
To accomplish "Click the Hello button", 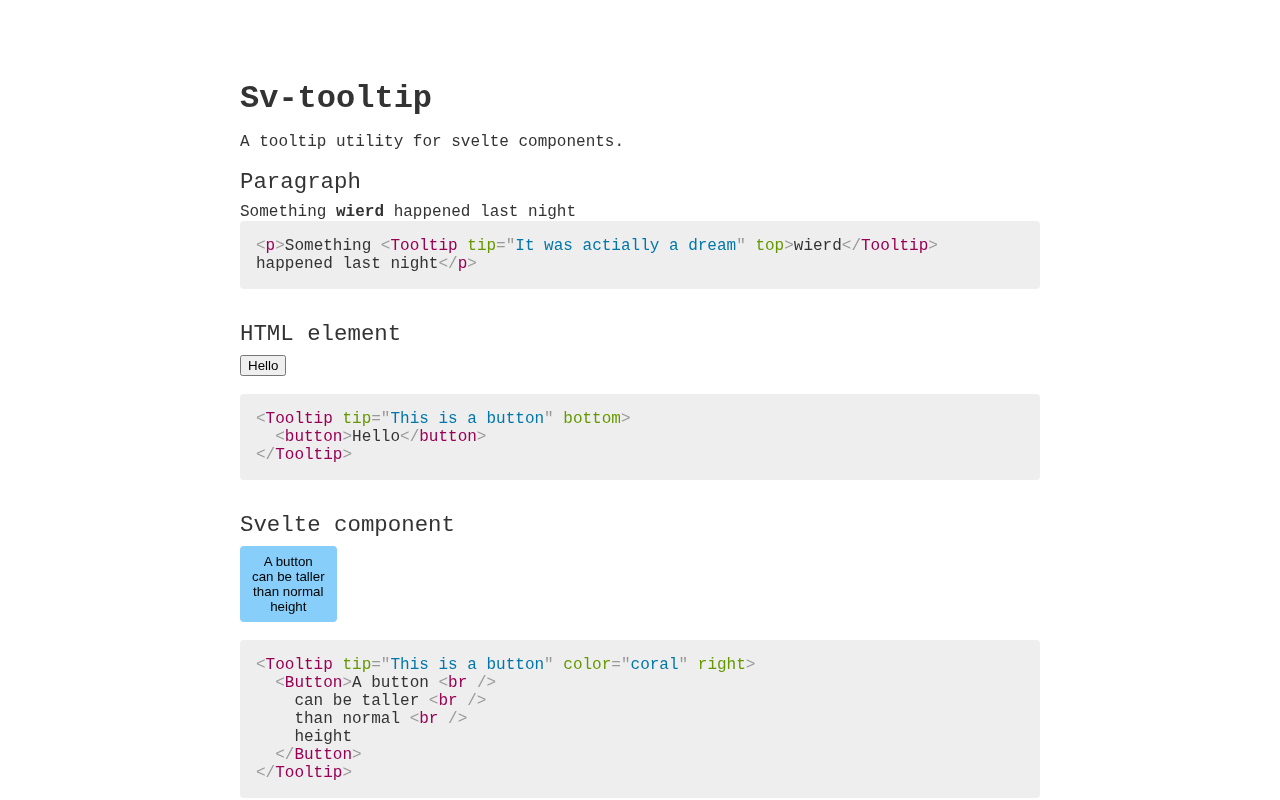I will pyautogui.click(x=263, y=365).
